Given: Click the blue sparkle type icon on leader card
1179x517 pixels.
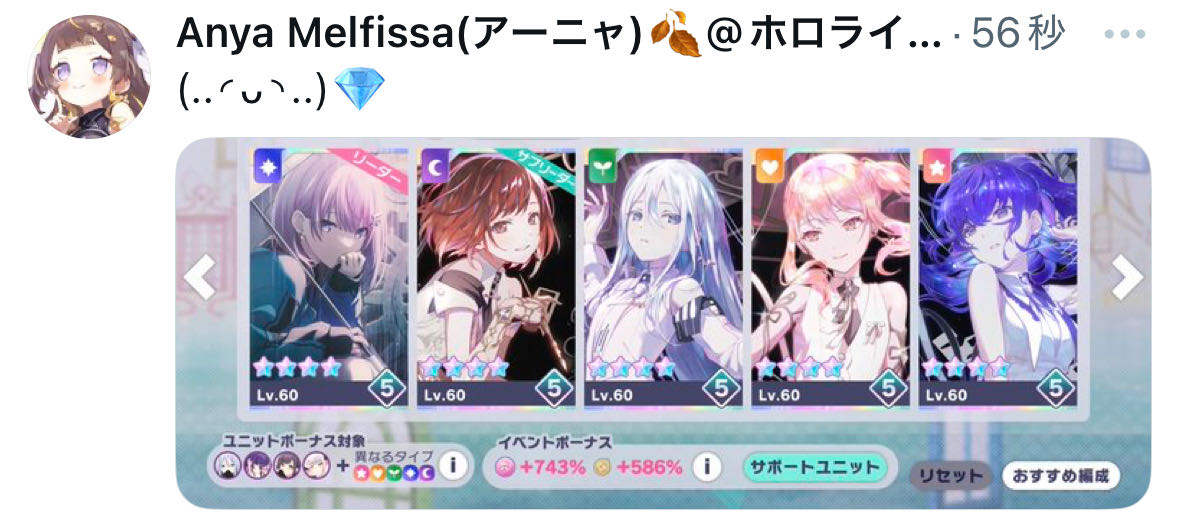Looking at the screenshot, I should (x=268, y=167).
